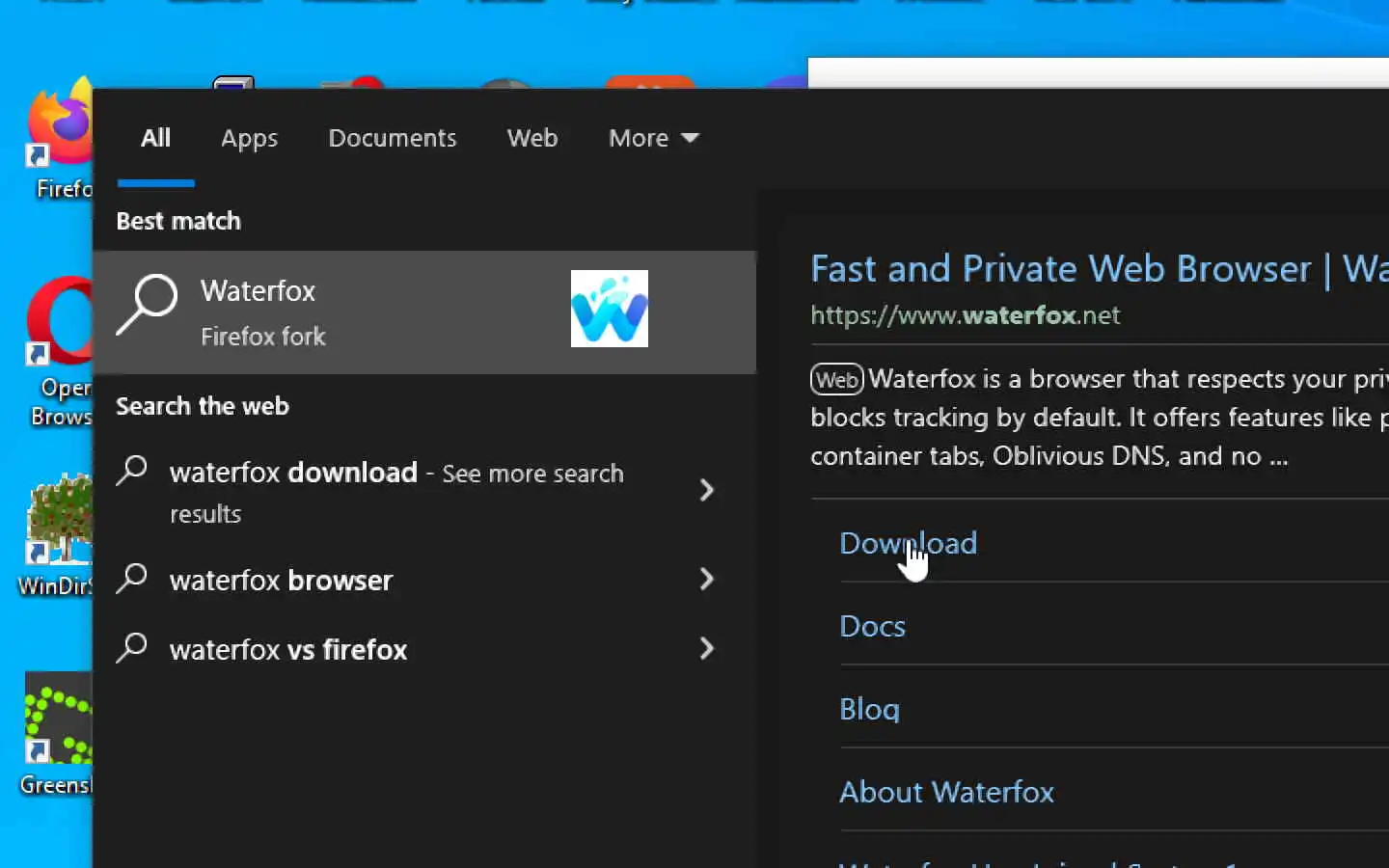Open Fast and Private Web Browser link
This screenshot has width=1389, height=868.
click(x=1100, y=268)
